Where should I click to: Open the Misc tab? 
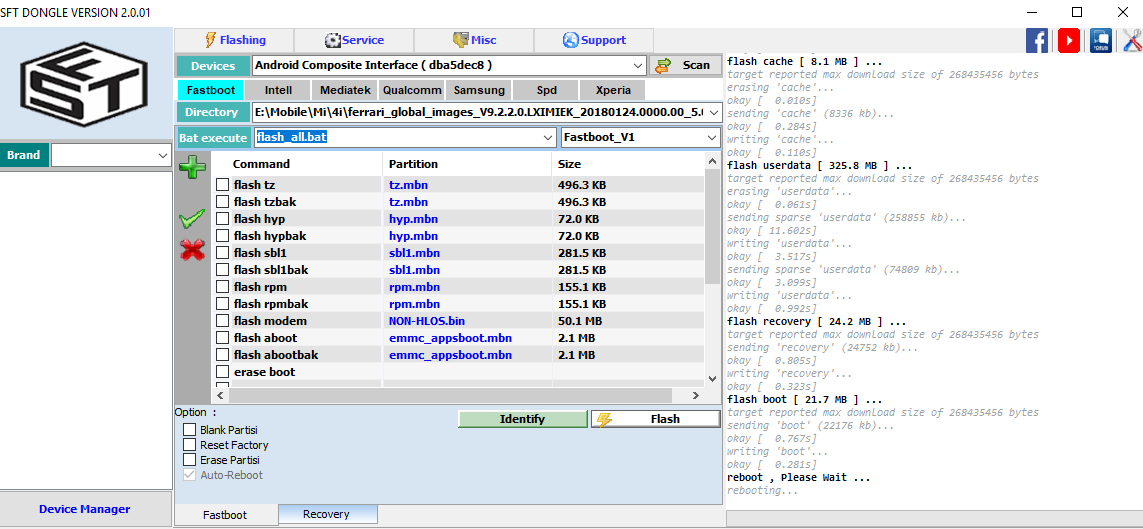point(474,40)
